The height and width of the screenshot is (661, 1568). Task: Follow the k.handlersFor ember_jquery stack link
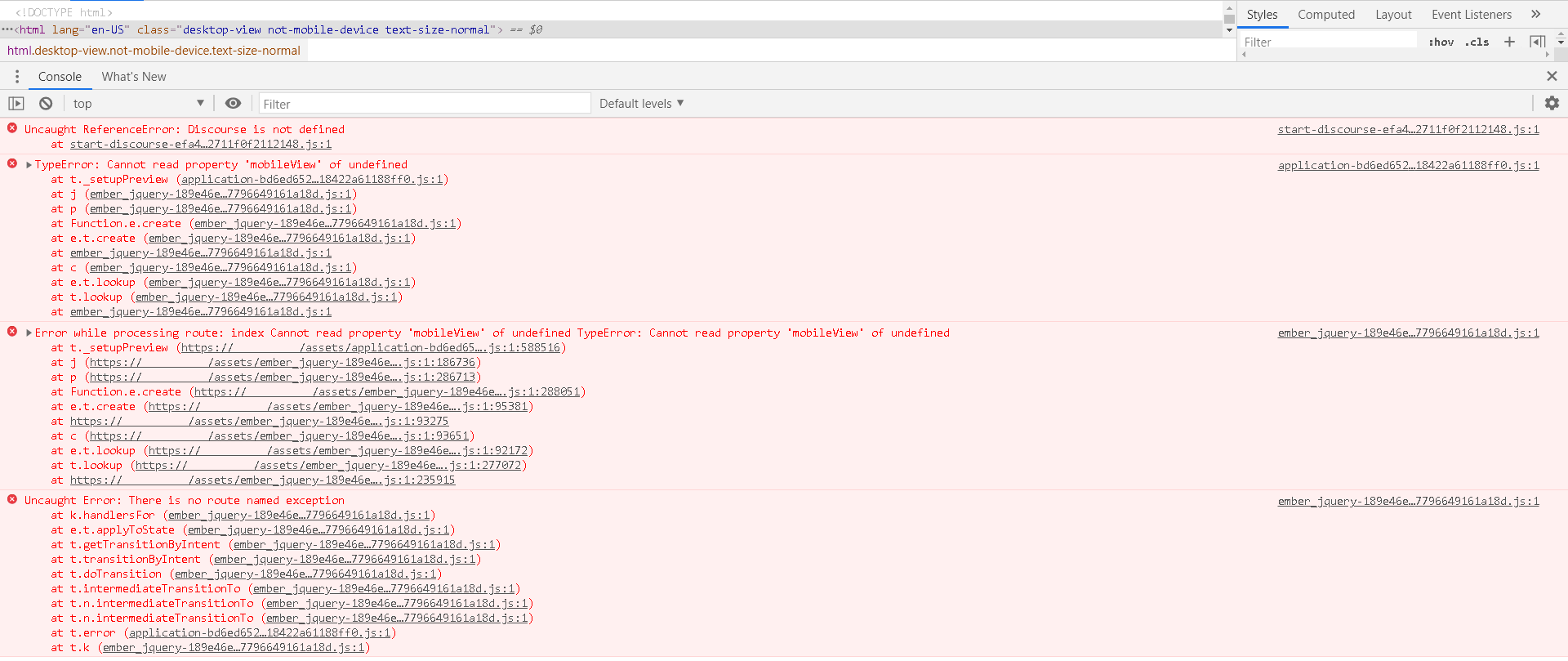299,516
